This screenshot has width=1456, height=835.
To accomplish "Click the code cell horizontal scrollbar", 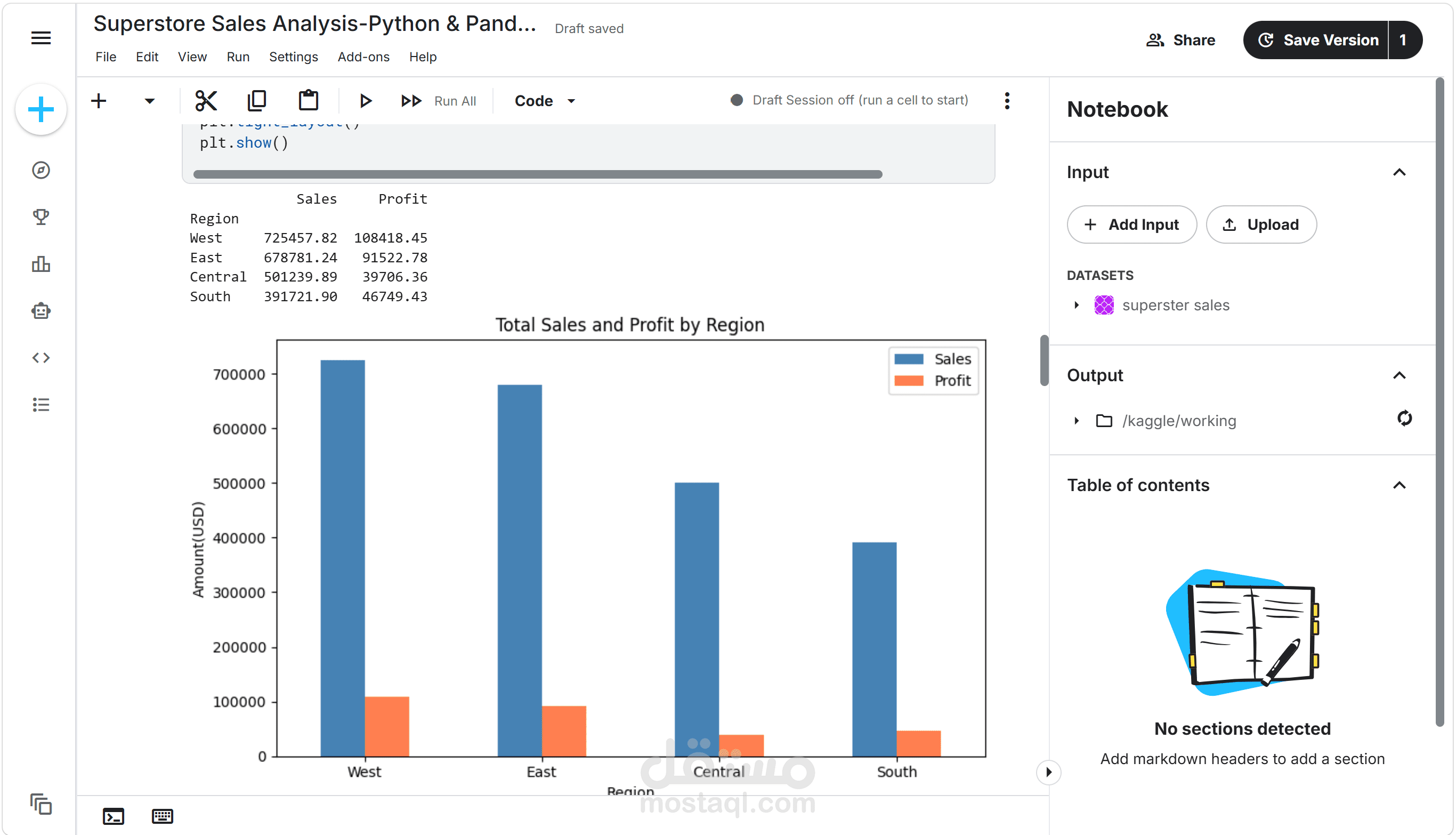I will (538, 174).
